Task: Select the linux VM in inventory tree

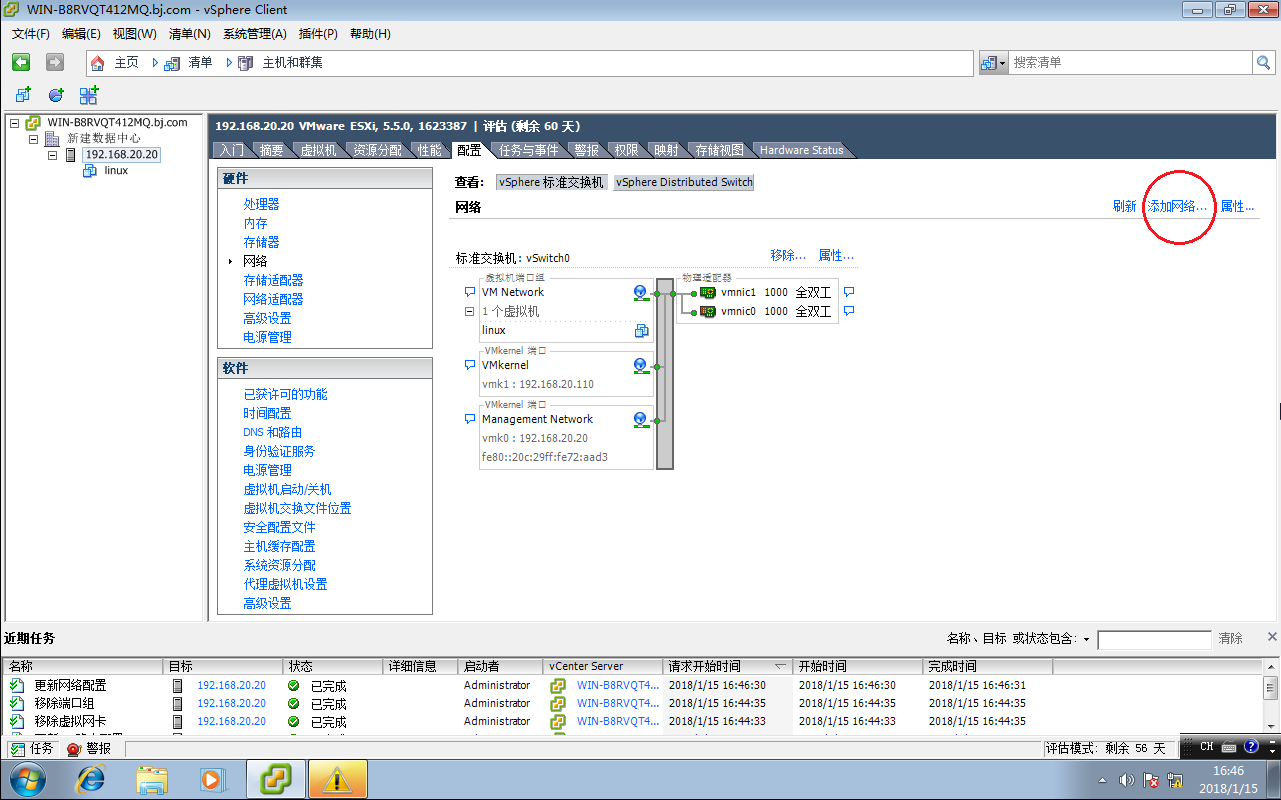Action: coord(116,171)
